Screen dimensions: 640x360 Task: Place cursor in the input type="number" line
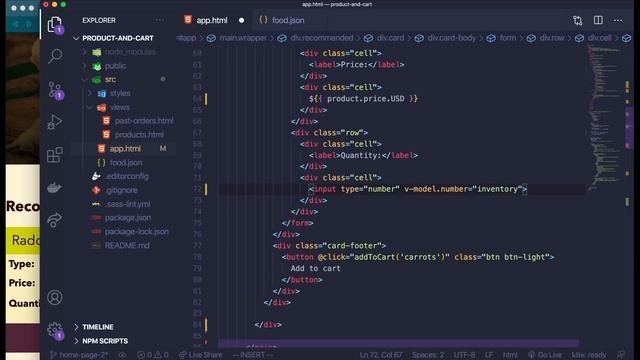418,189
